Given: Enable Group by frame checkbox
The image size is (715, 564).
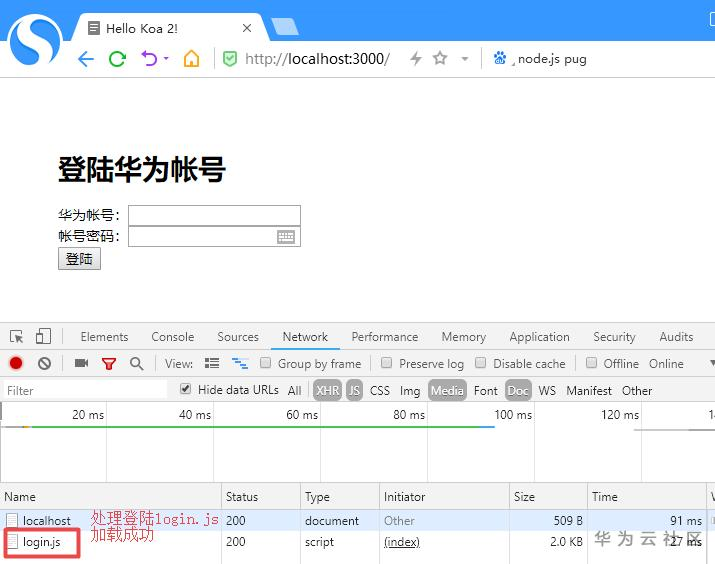Looking at the screenshot, I should click(x=265, y=362).
